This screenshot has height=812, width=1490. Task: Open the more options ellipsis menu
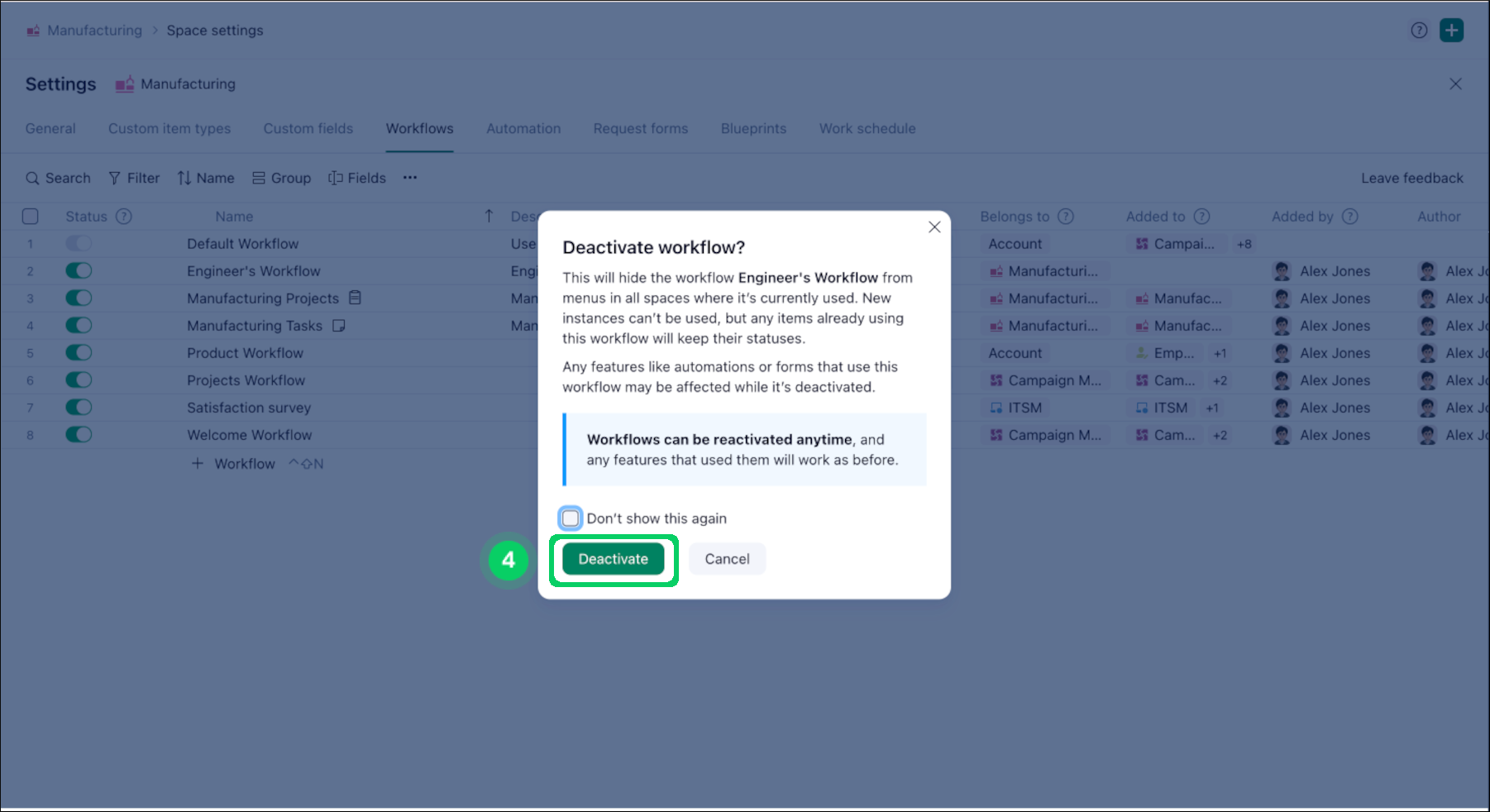pyautogui.click(x=409, y=177)
